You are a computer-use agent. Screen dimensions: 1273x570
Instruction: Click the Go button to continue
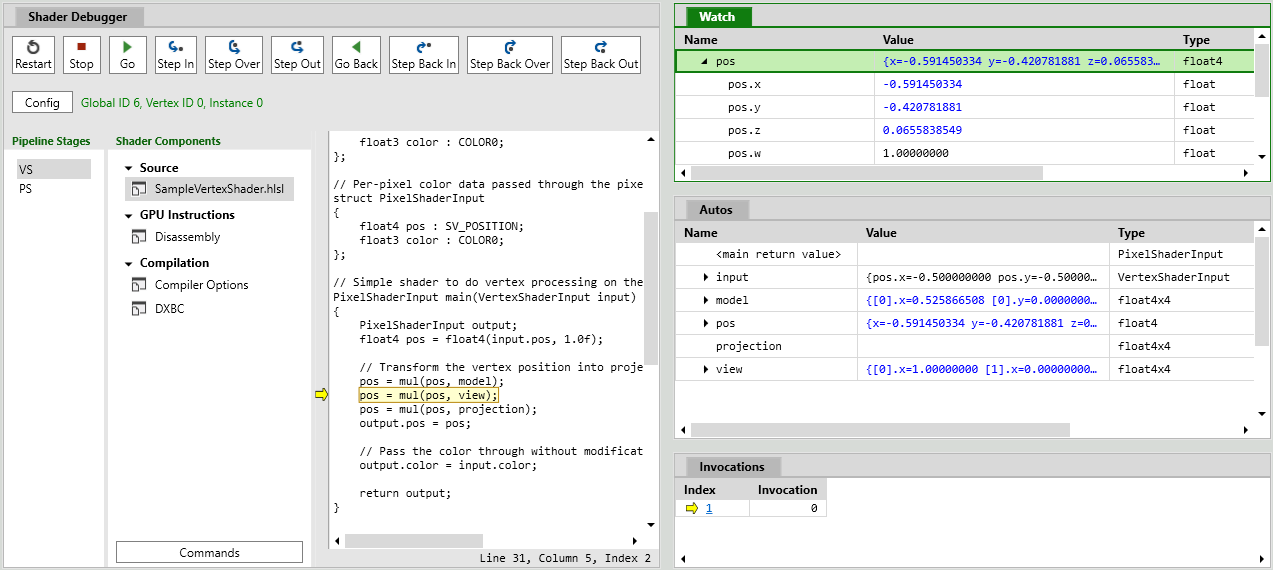(x=127, y=55)
